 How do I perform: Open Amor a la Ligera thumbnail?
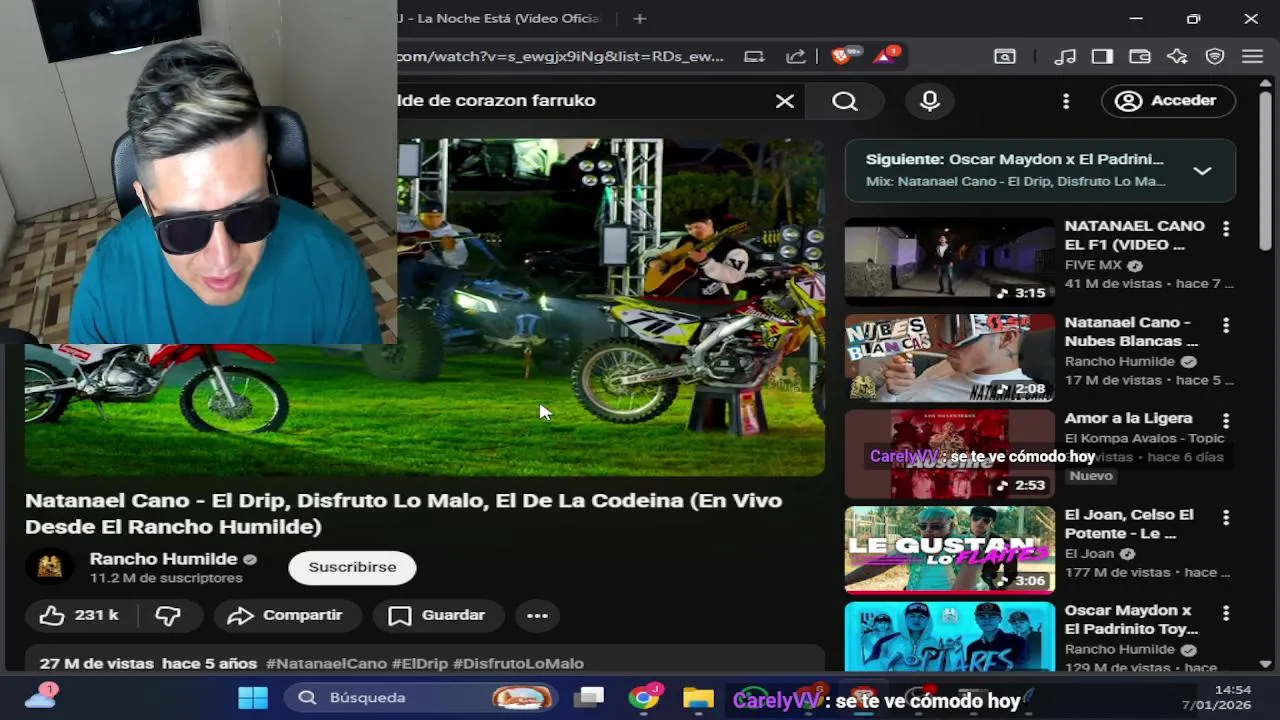(x=949, y=454)
